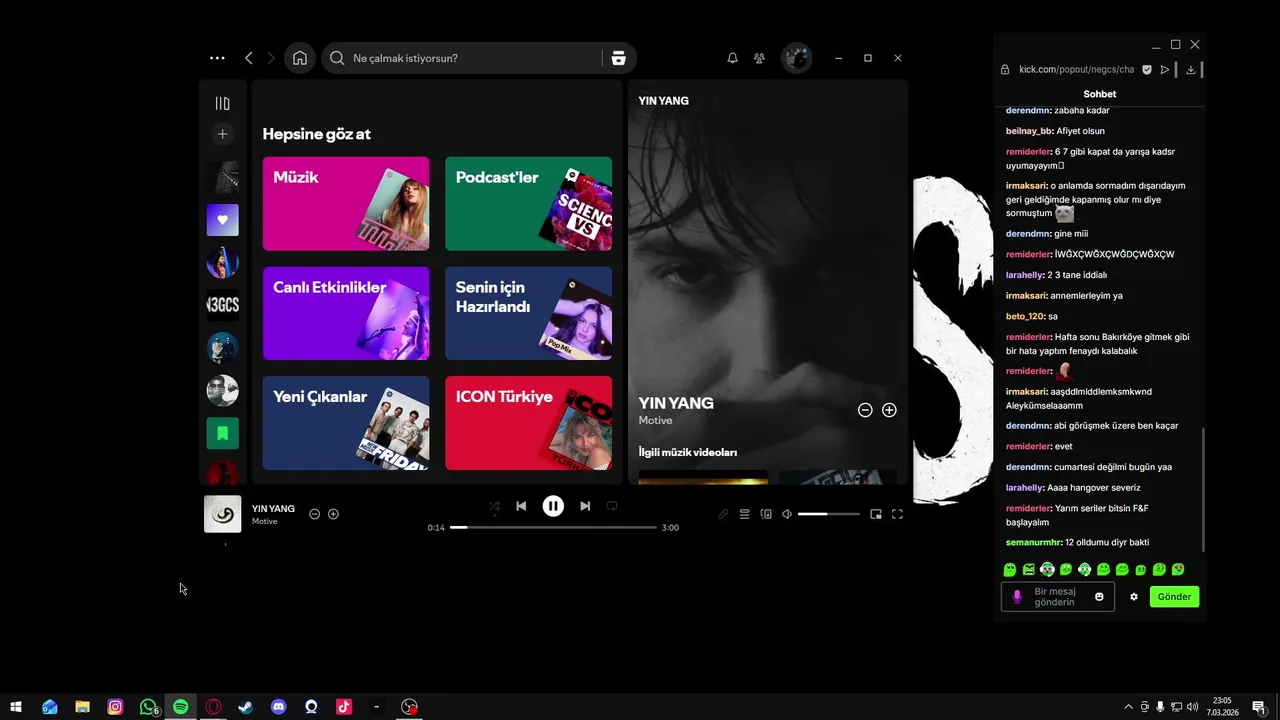Click the YIN YANG title in right panel
Screen dimensions: 1280x720
point(676,403)
